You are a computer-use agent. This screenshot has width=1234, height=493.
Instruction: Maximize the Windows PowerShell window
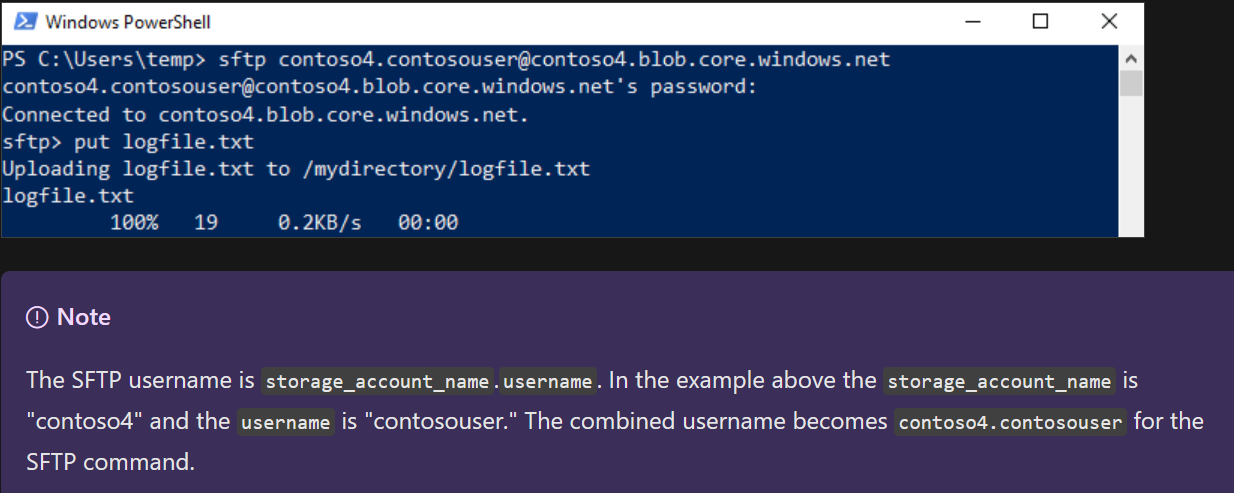[x=1040, y=22]
